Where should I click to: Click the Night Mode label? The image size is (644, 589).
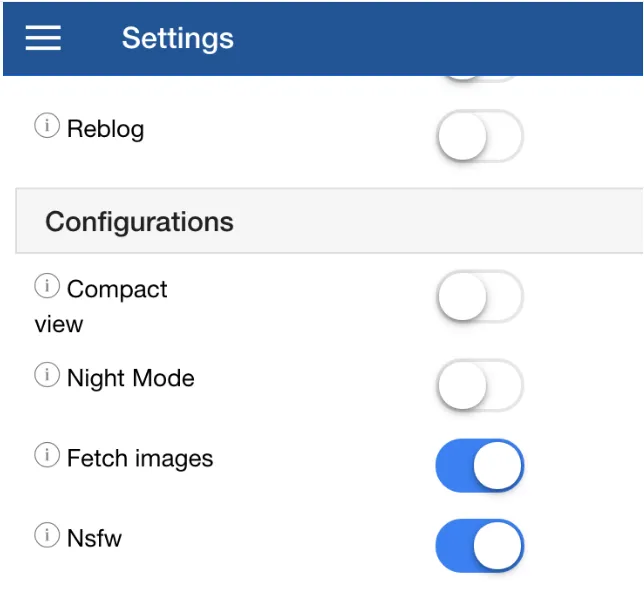131,378
